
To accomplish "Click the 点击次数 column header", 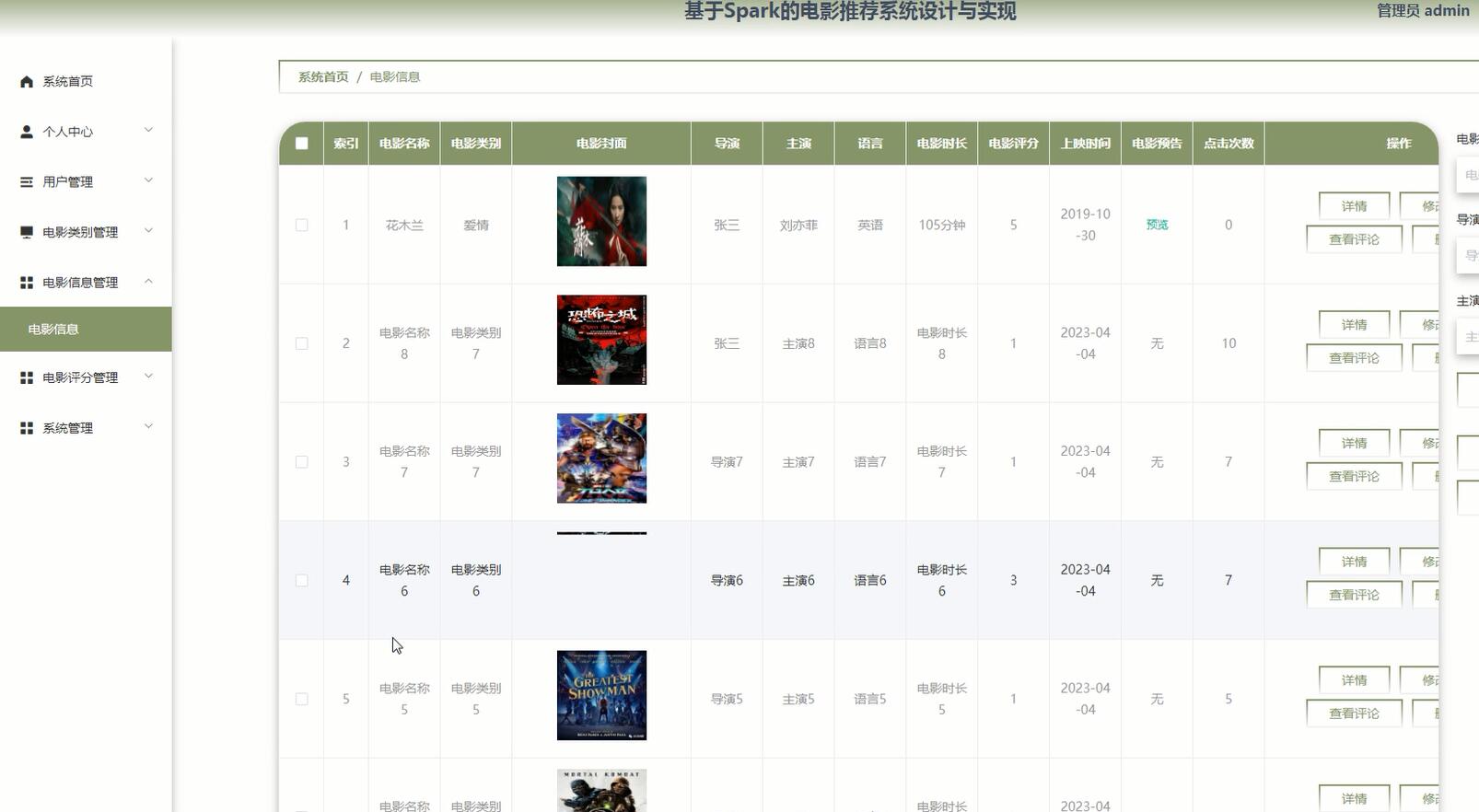I will [1229, 144].
